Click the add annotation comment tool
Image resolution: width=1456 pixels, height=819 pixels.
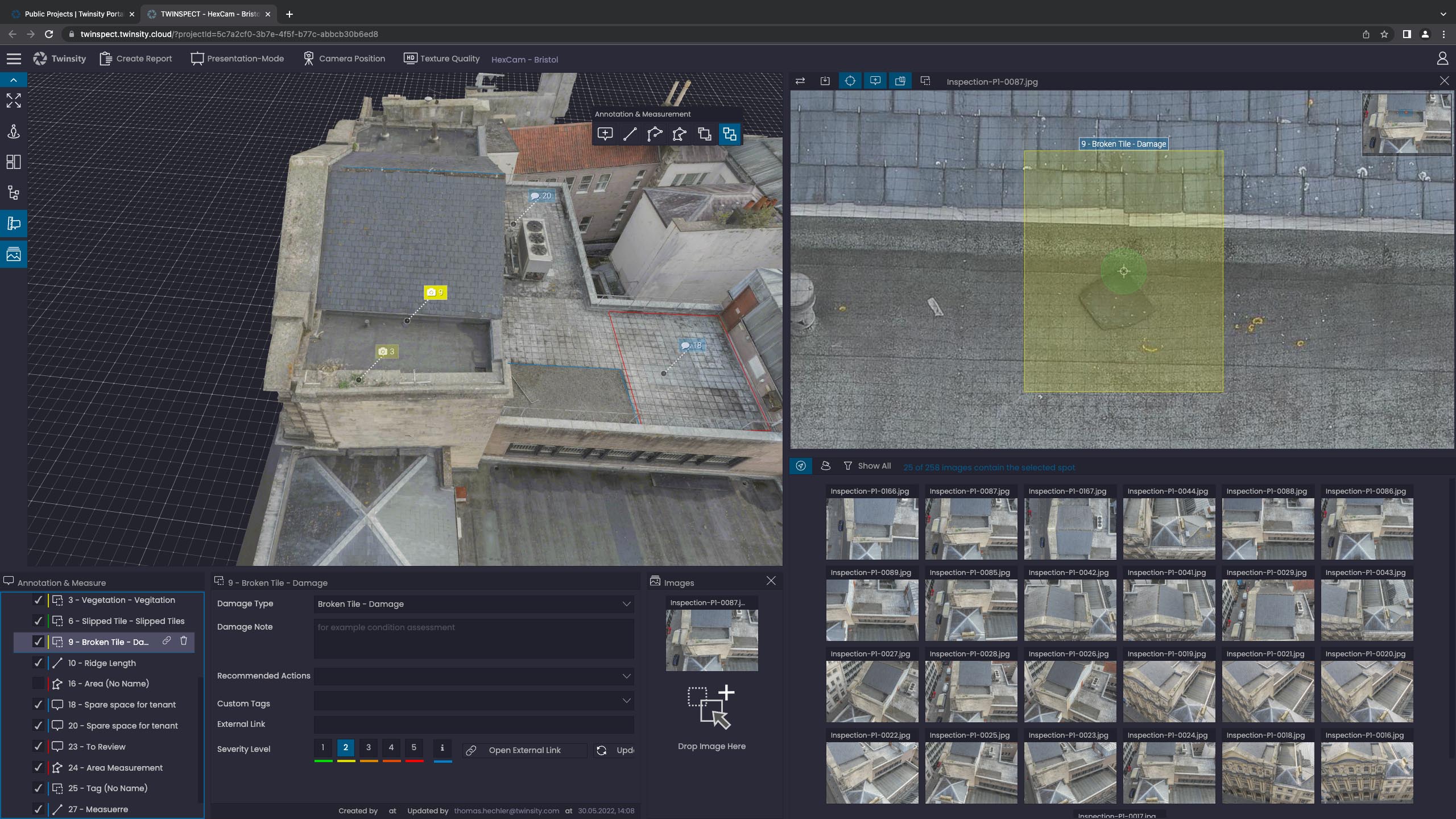tap(605, 134)
